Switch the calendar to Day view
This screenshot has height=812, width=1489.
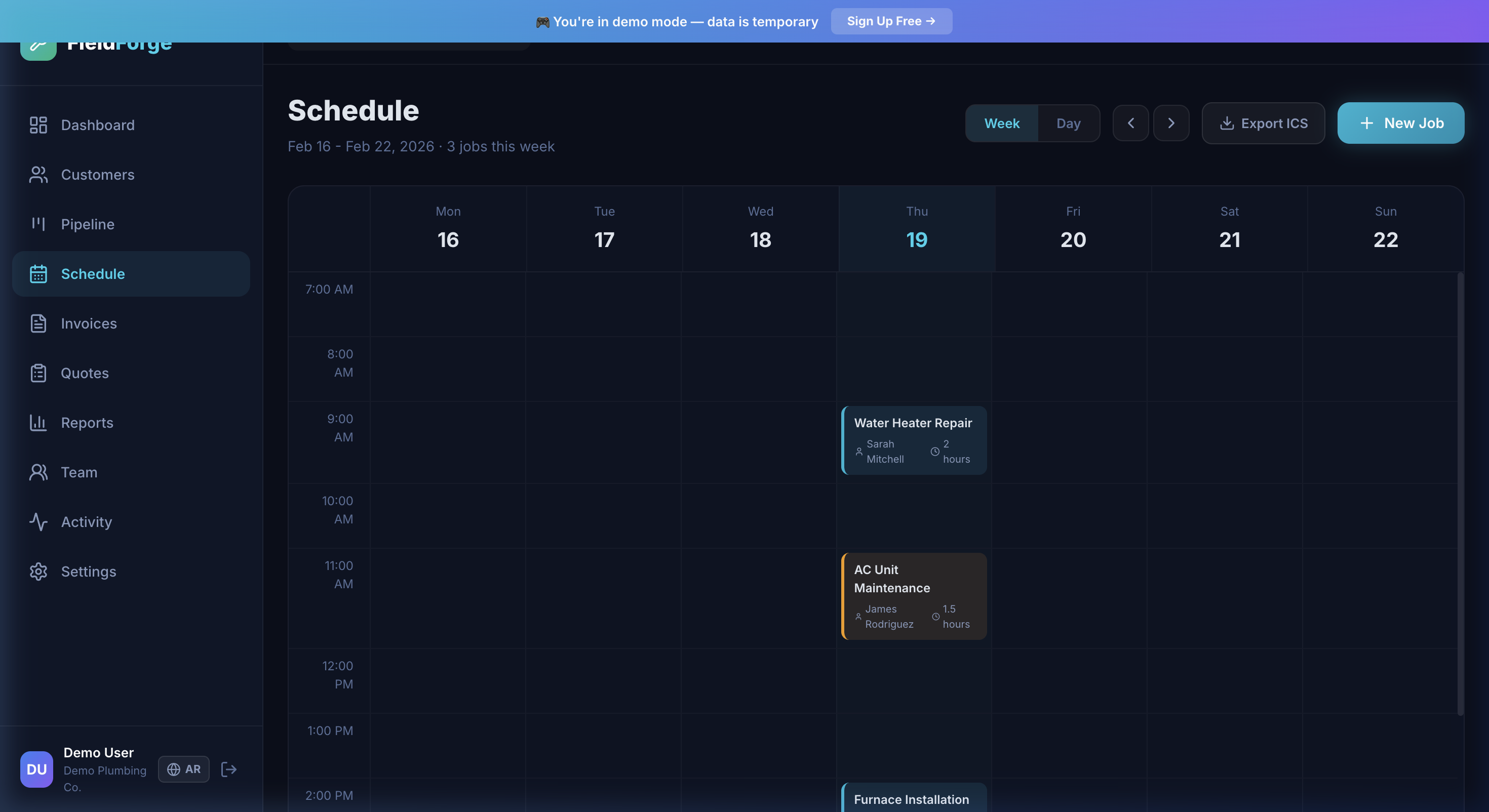(1068, 123)
